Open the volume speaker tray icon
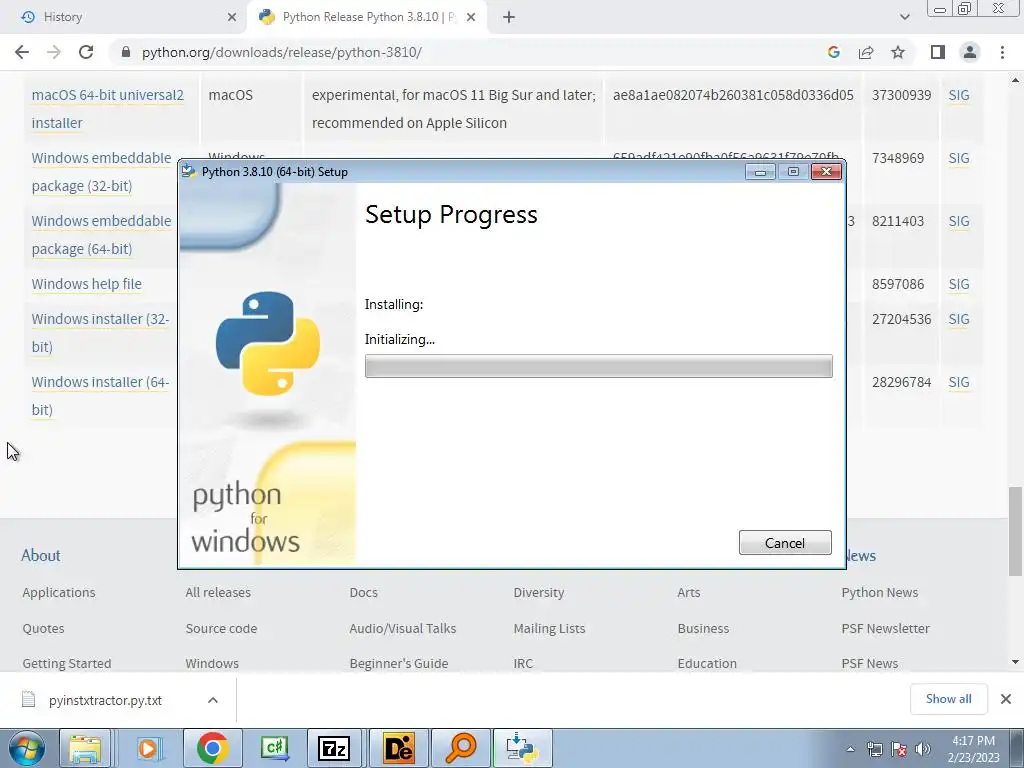 [x=923, y=749]
